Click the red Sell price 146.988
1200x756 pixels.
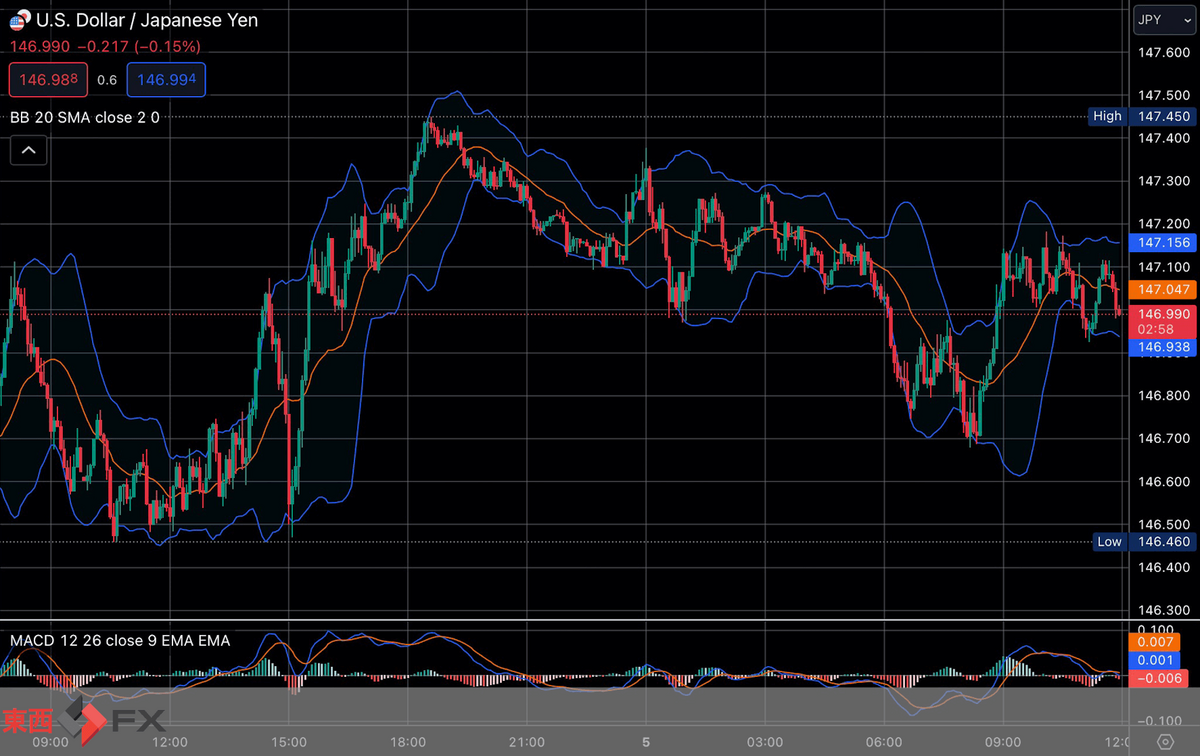pos(47,79)
